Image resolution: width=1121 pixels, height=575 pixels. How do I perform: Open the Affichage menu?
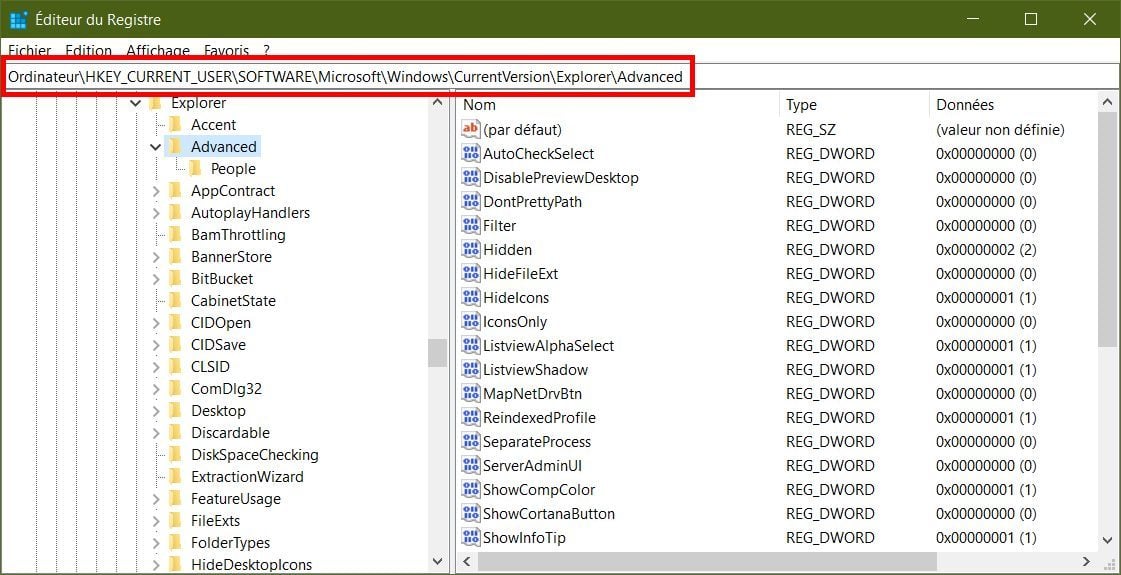[158, 51]
